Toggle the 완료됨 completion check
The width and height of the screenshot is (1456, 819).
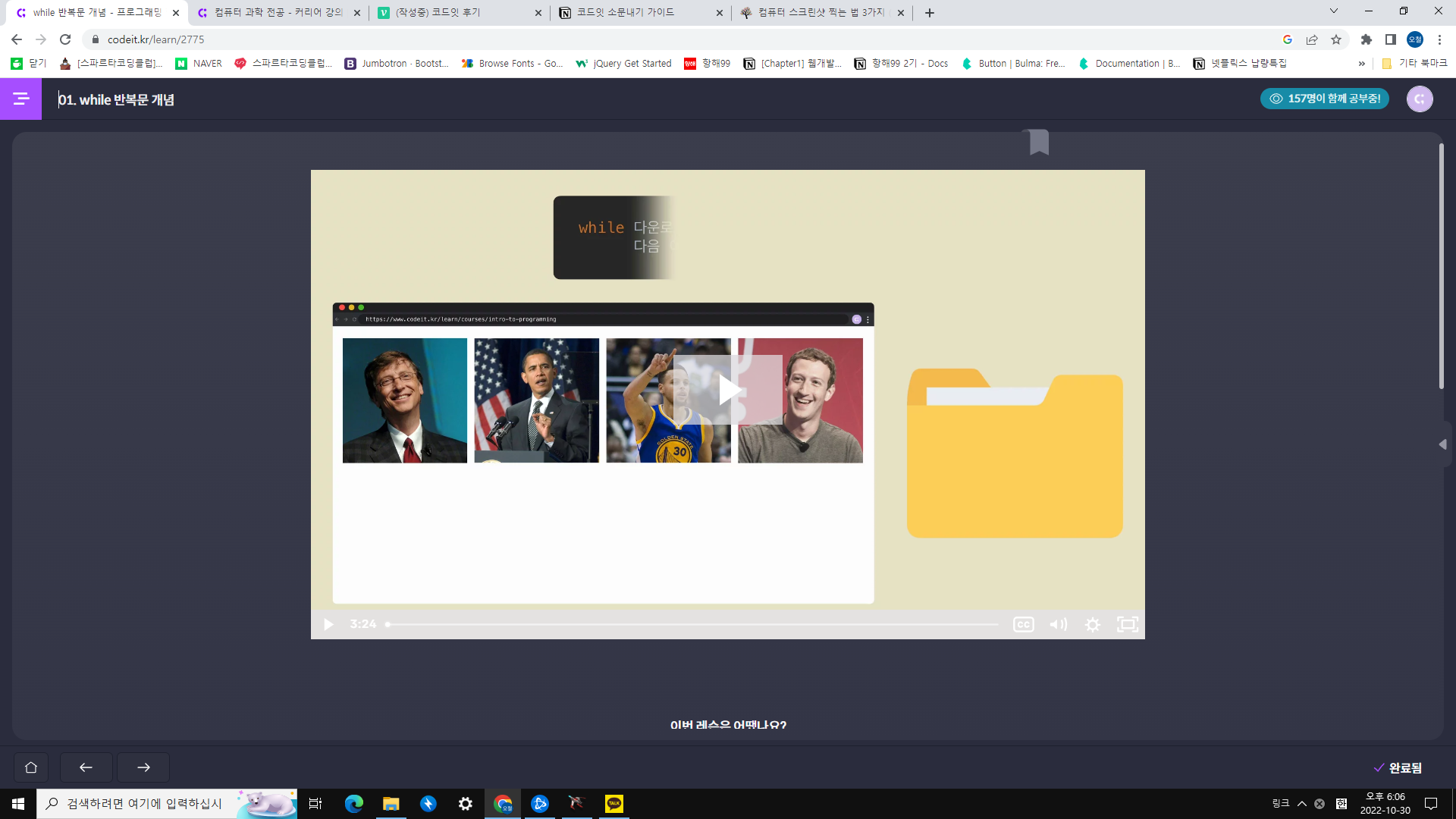pos(1398,767)
